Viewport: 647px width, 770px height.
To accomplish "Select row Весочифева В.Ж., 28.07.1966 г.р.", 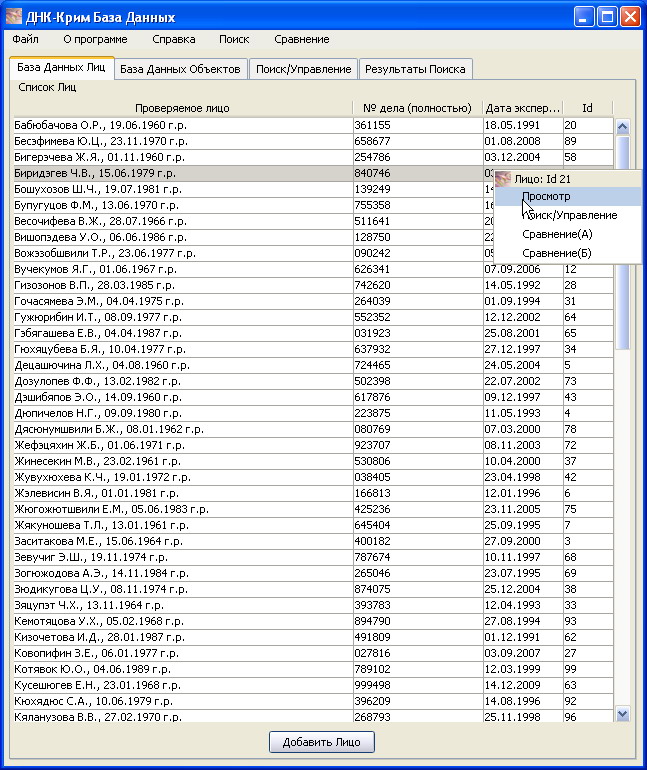I will pos(253,221).
